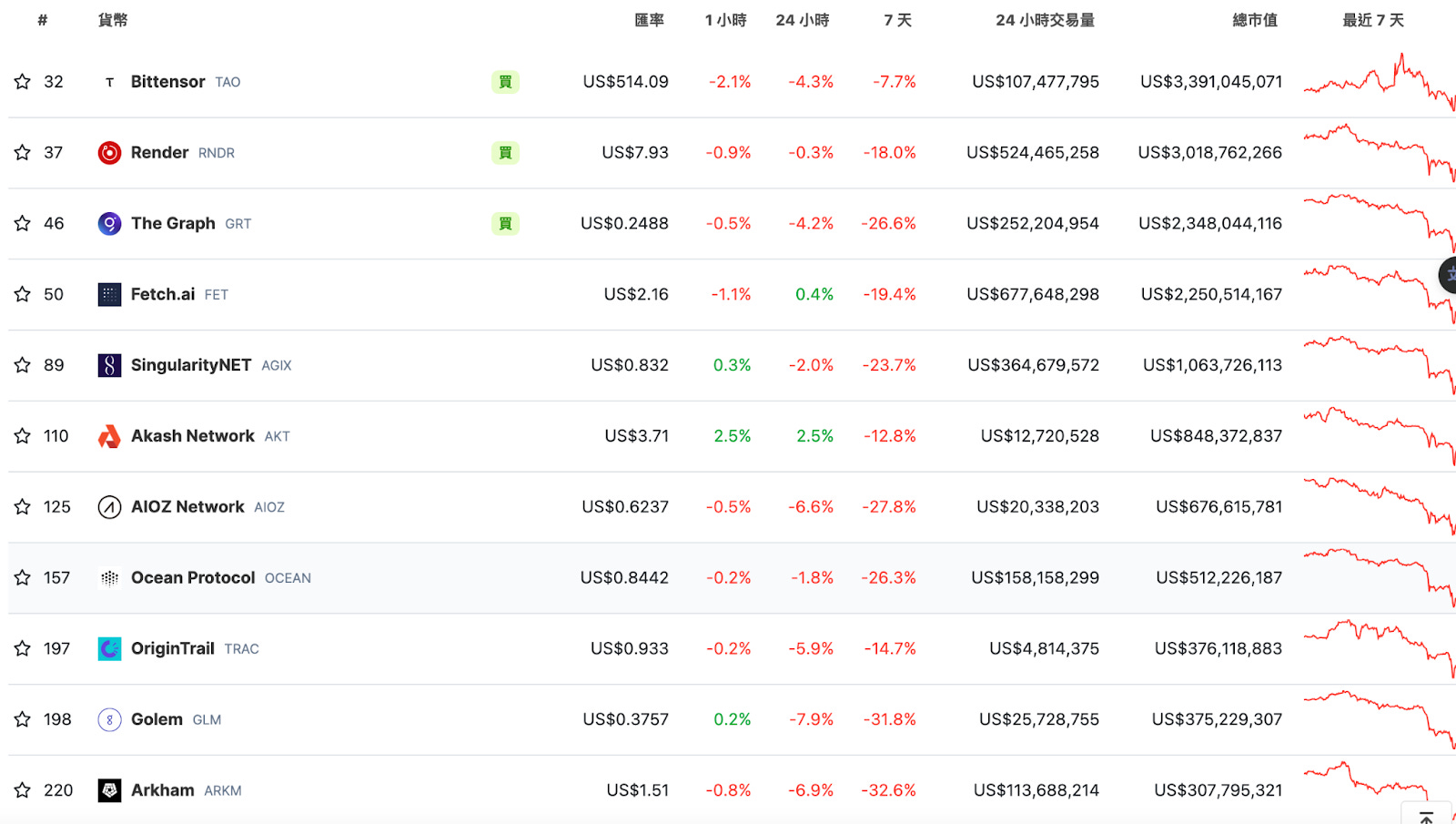Click the Render coin logo icon

click(109, 153)
